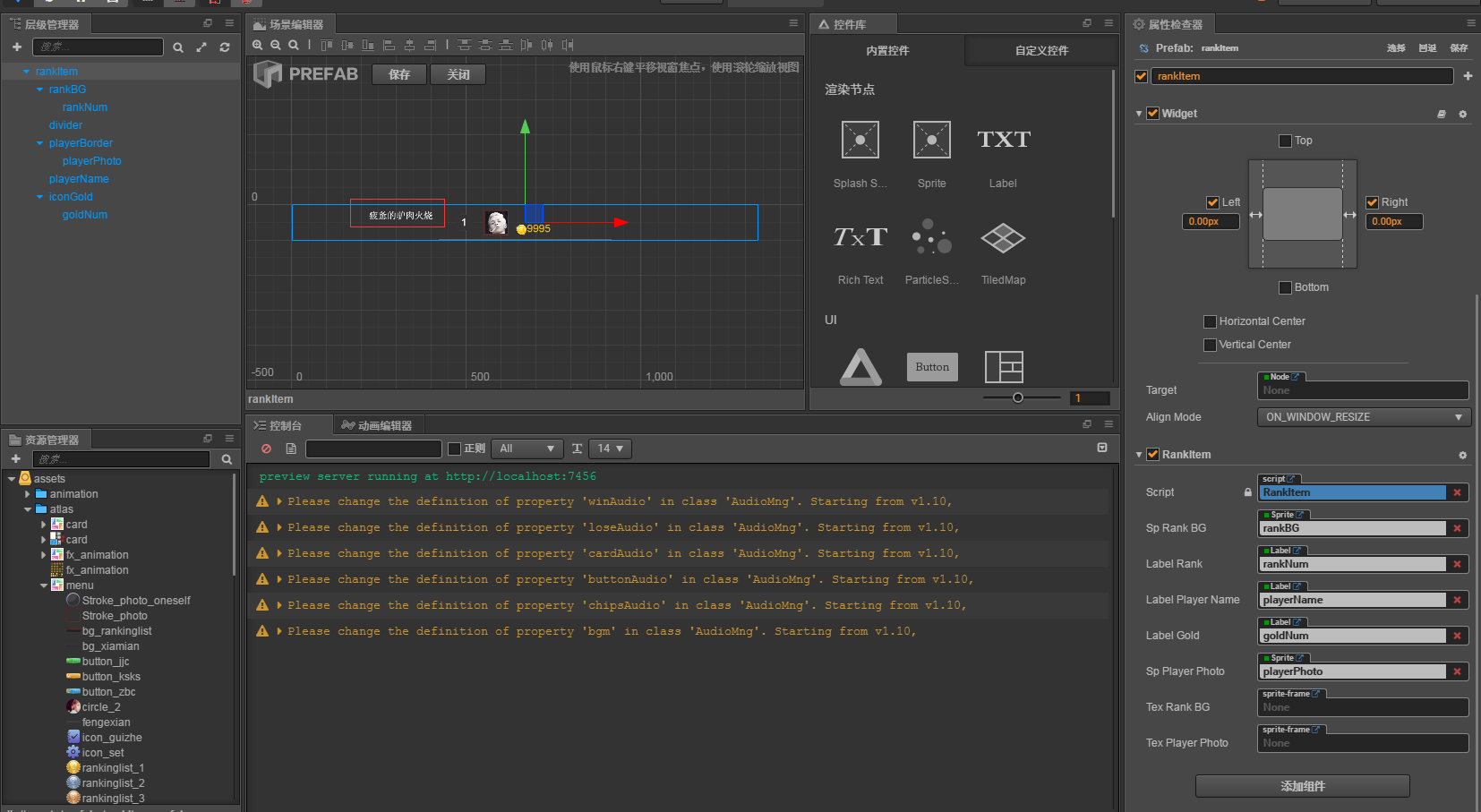
Task: Click the hierarchy search magnifier icon
Action: (x=178, y=47)
